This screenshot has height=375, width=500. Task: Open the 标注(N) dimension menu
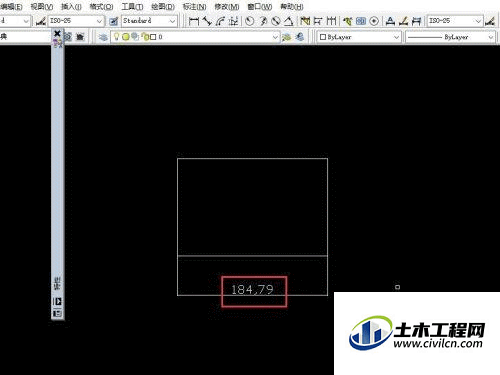[x=194, y=7]
